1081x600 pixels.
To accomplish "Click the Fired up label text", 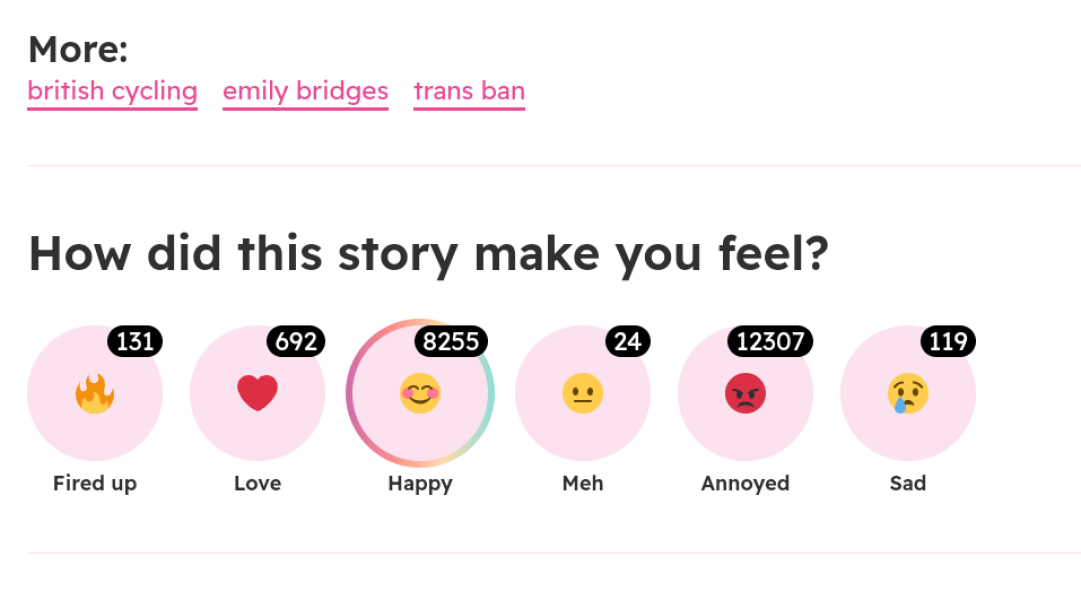I will [95, 483].
